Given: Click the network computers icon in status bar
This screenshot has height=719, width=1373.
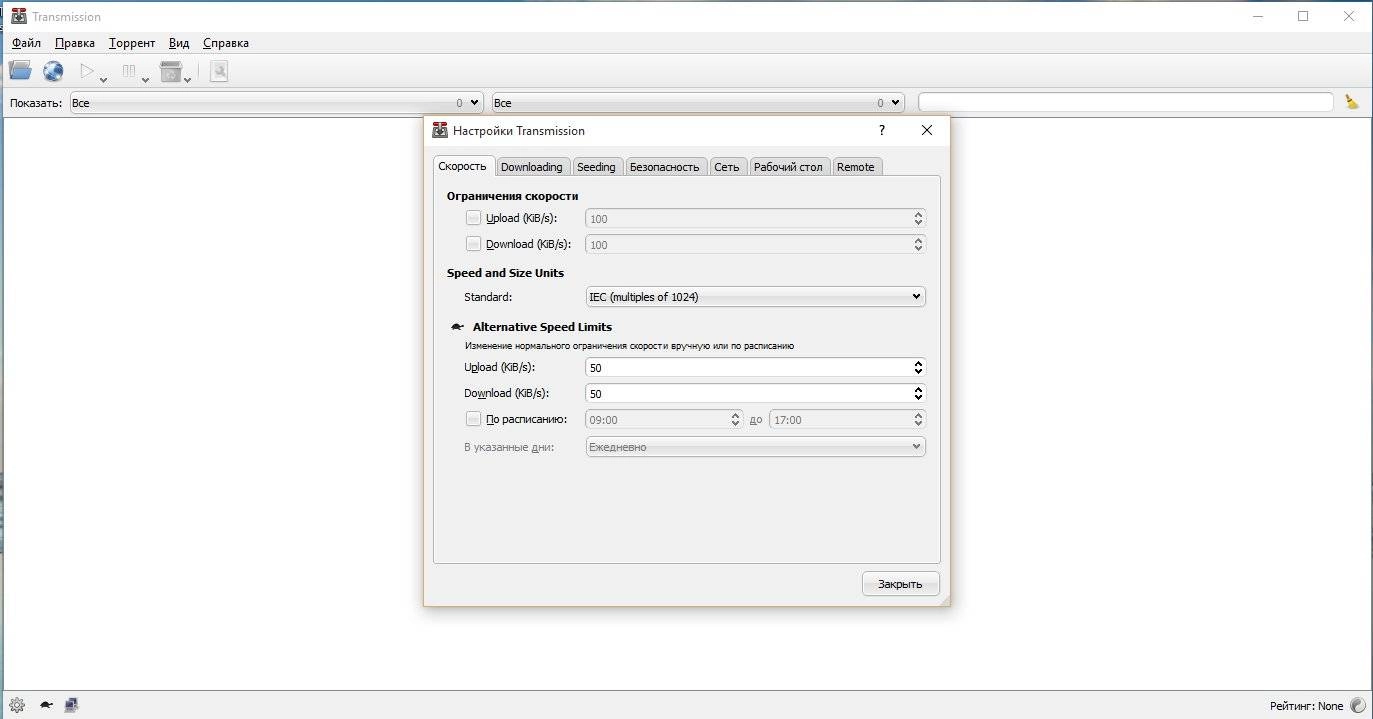Looking at the screenshot, I should tap(71, 705).
